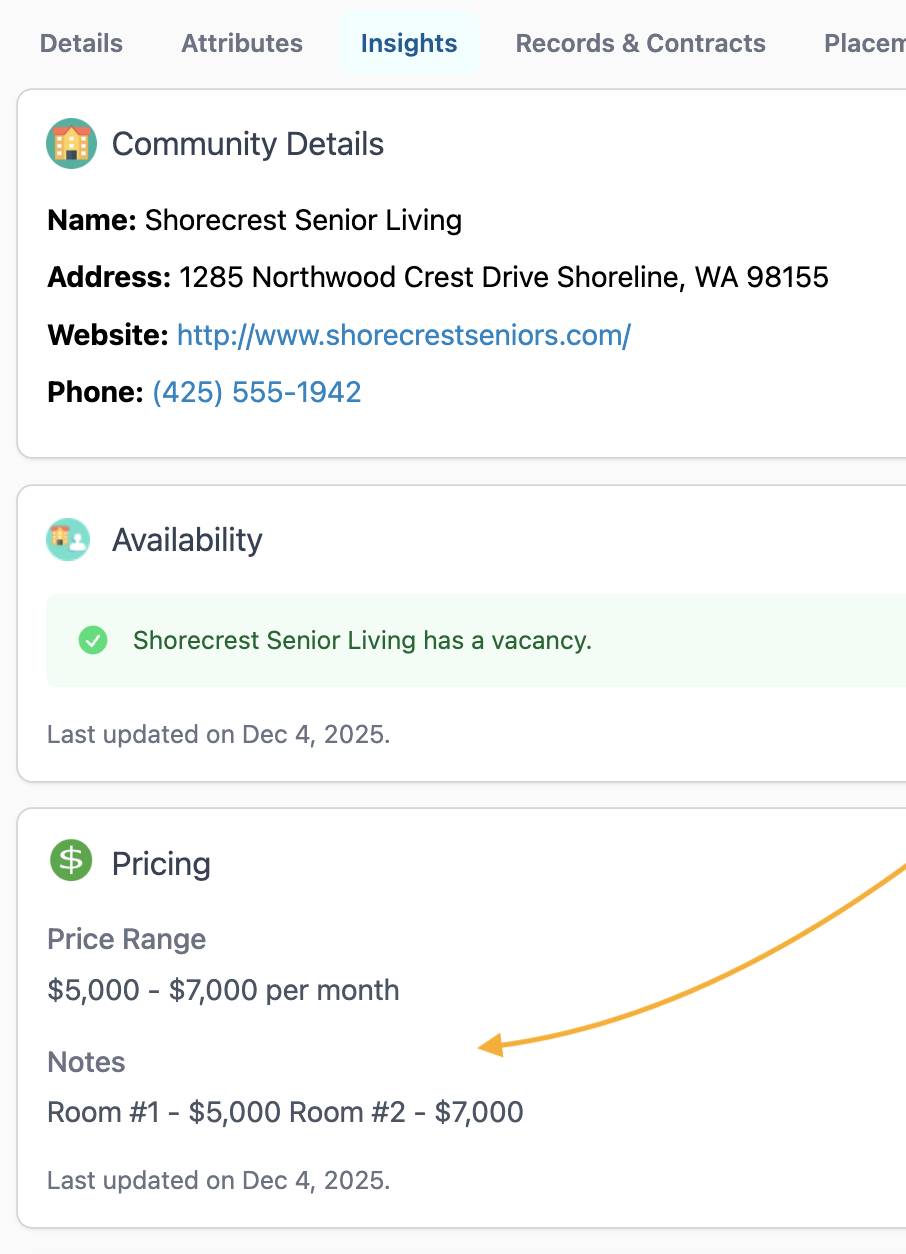Open the shorecrestseniors.com website link
Screen dimensions: 906x1254
pos(403,335)
